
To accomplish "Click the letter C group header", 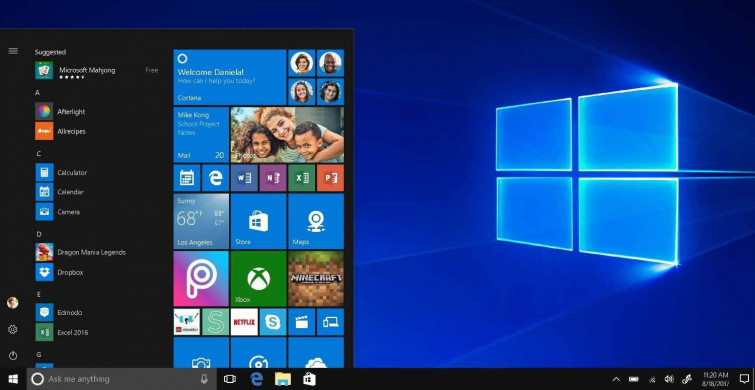I will (x=38, y=154).
